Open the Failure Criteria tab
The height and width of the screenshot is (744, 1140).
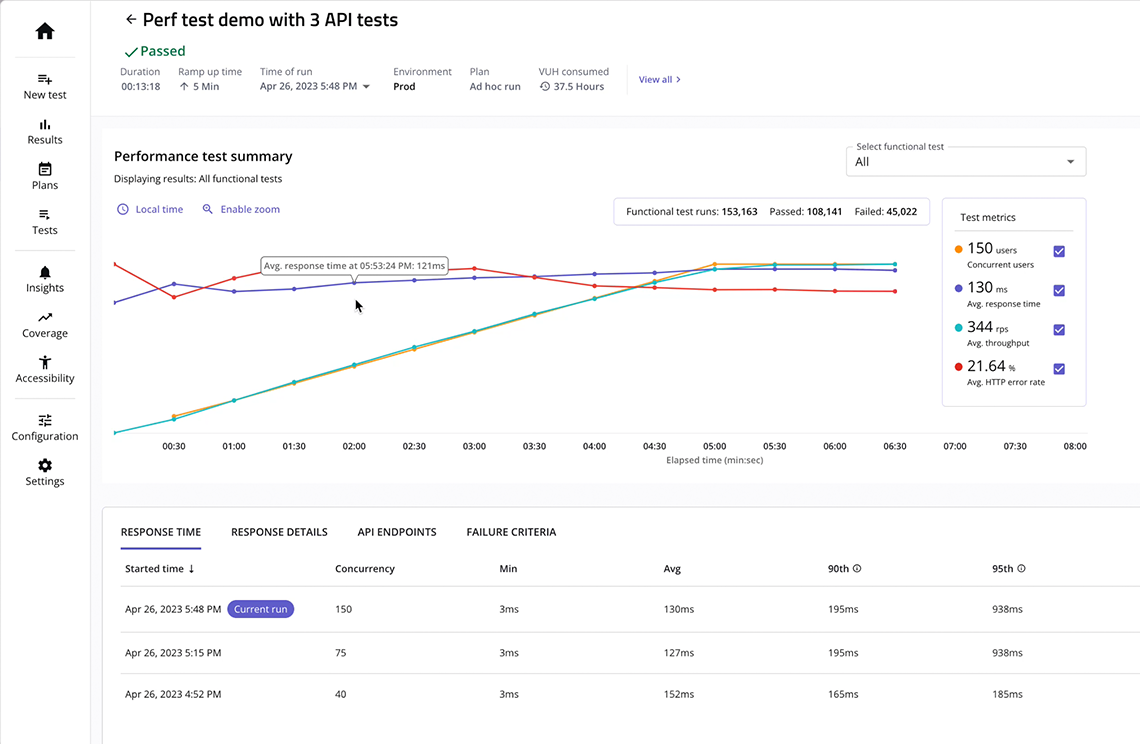(x=511, y=532)
